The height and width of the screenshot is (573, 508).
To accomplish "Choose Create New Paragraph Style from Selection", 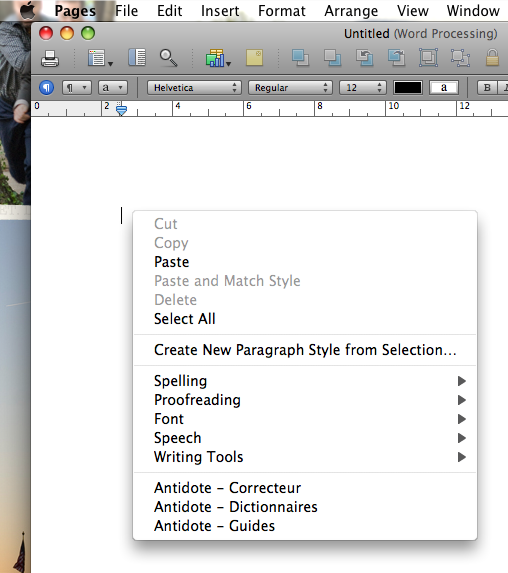I will point(305,350).
